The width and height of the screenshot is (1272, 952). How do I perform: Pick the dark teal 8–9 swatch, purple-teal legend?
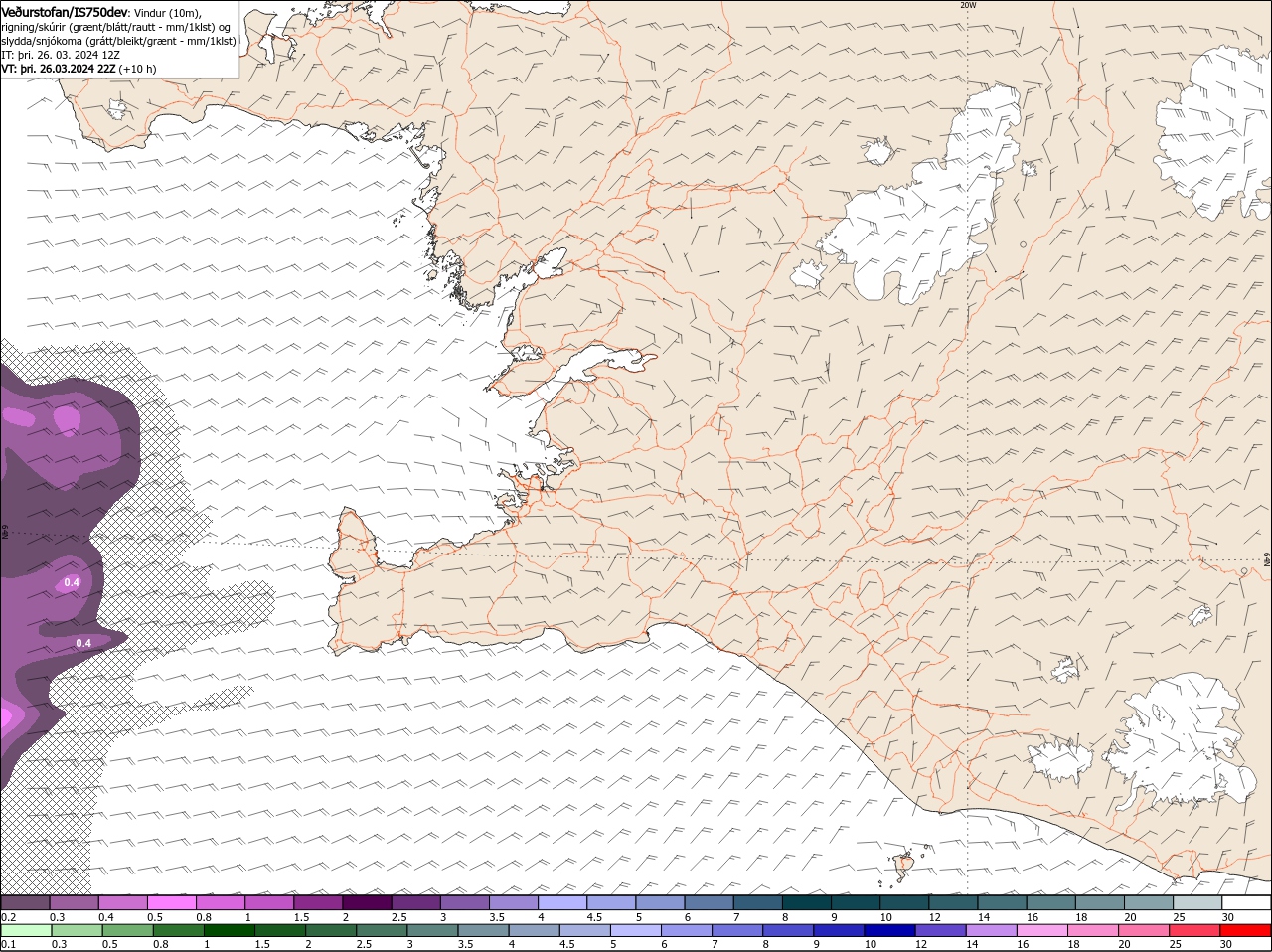pos(806,902)
